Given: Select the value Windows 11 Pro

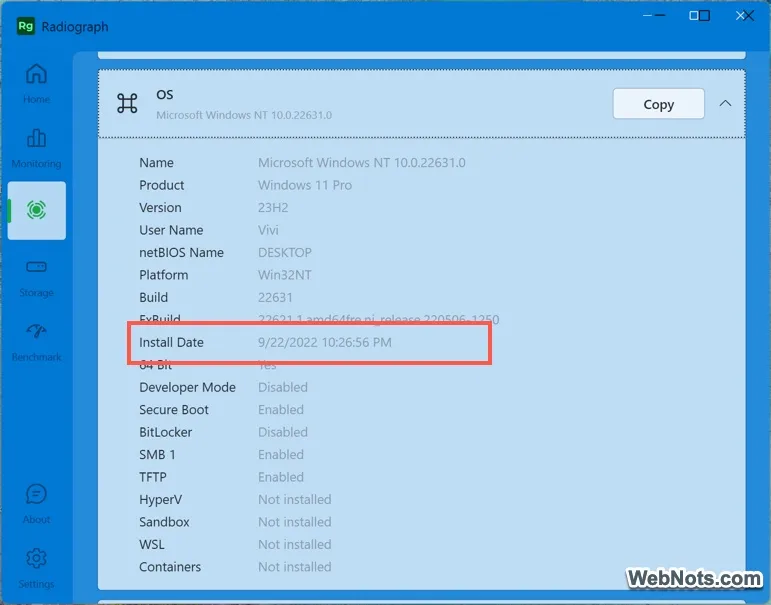Looking at the screenshot, I should point(305,185).
